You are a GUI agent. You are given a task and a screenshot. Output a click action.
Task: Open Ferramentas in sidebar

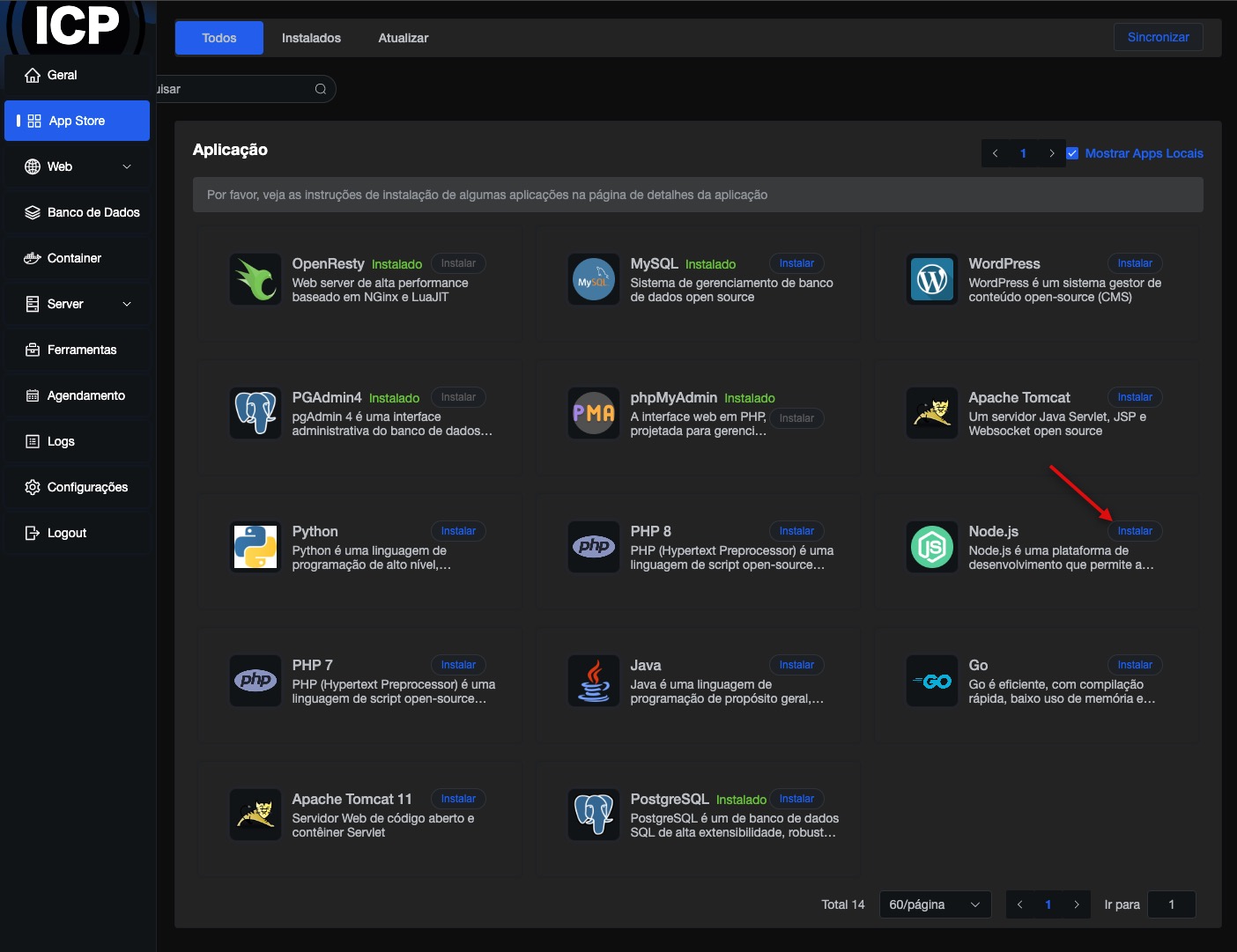77,350
